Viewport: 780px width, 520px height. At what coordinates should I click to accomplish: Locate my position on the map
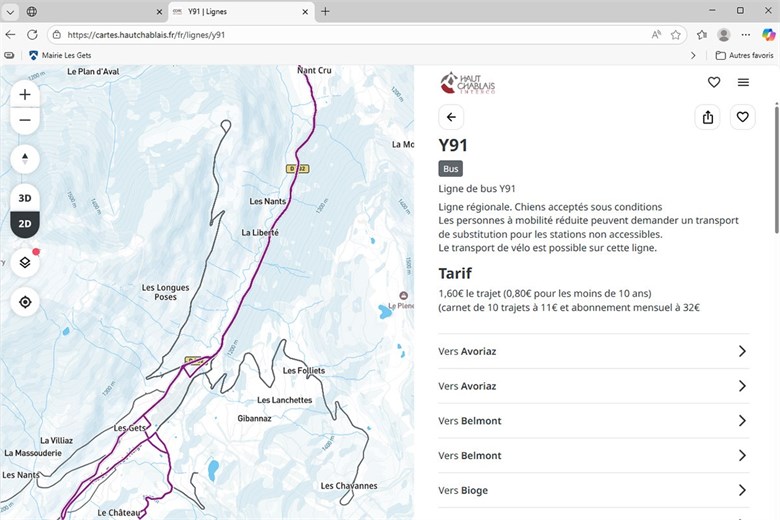[25, 302]
